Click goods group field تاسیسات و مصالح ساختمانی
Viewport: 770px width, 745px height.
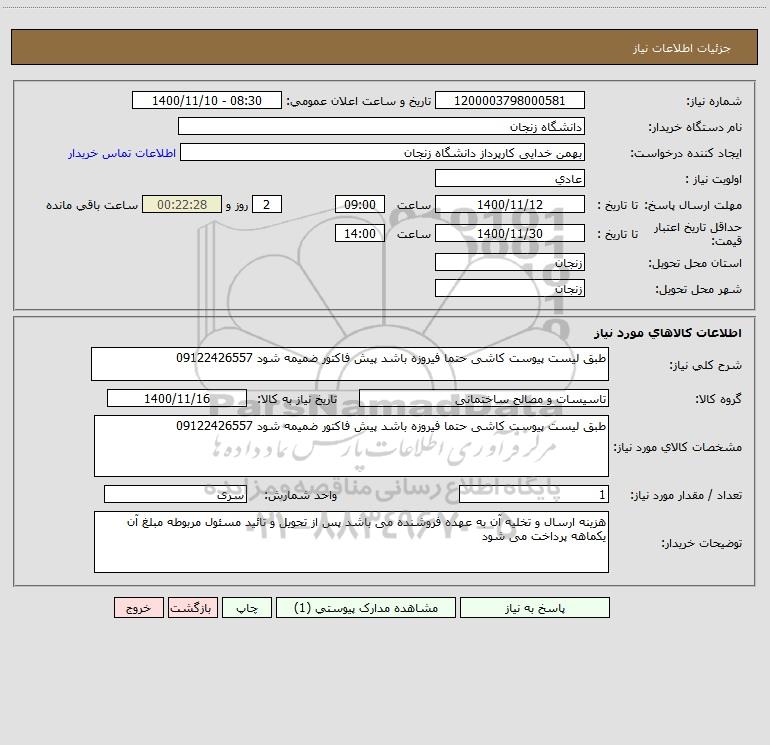pyautogui.click(x=484, y=398)
